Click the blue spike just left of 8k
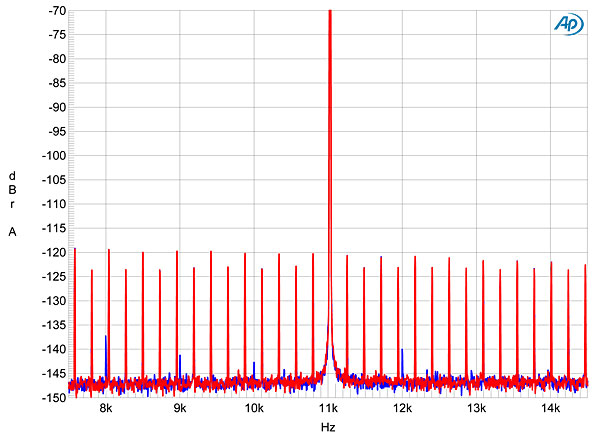Viewport: 600px width, 442px height. pyautogui.click(x=106, y=356)
